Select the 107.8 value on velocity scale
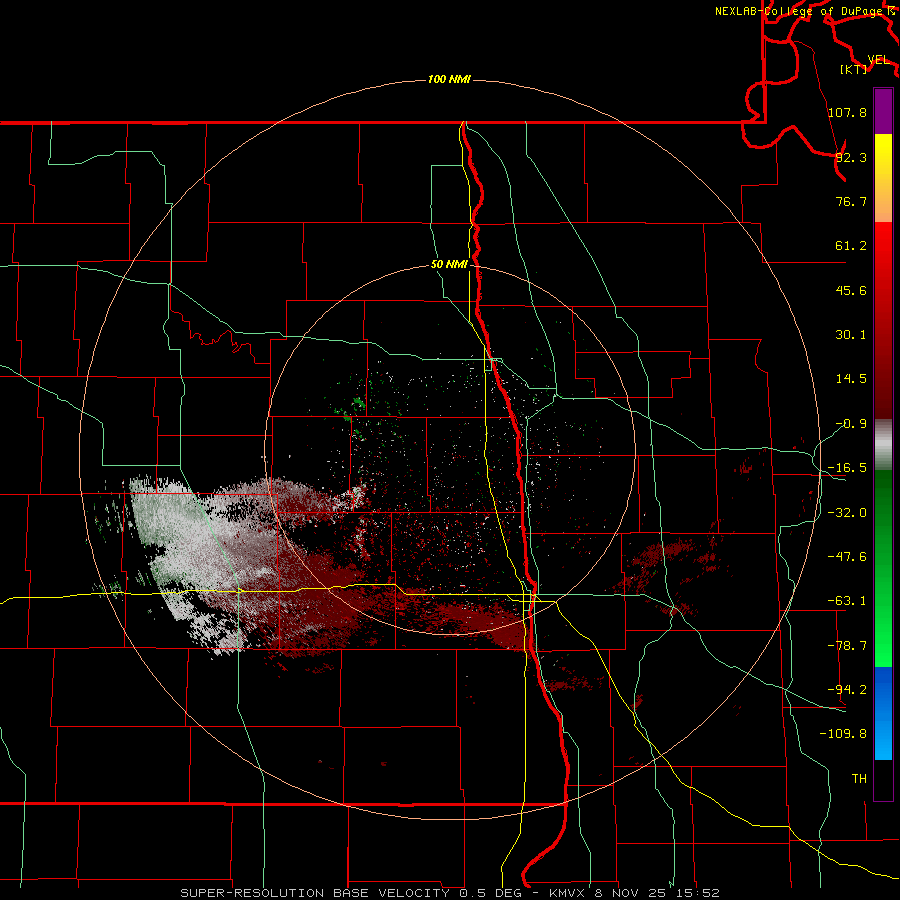The image size is (900, 900). coord(847,112)
